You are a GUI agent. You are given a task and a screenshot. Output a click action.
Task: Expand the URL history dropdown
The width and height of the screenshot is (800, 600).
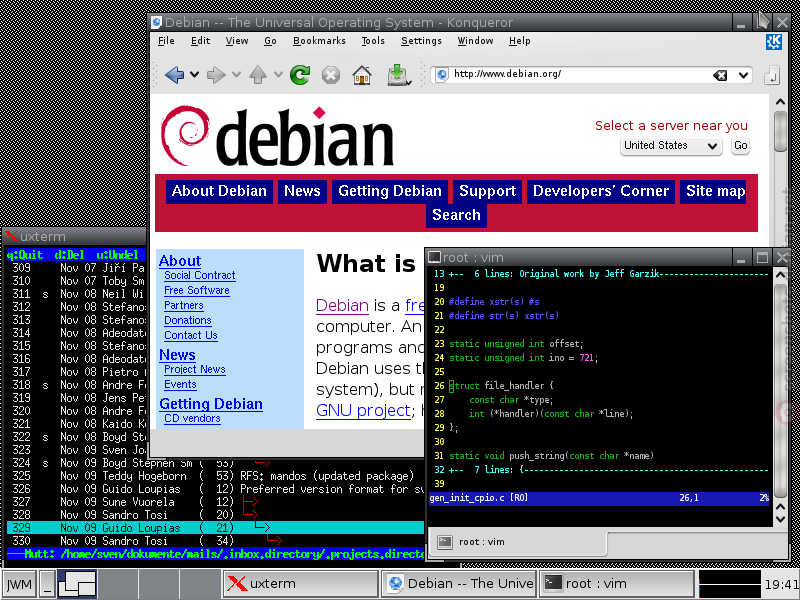pos(743,76)
